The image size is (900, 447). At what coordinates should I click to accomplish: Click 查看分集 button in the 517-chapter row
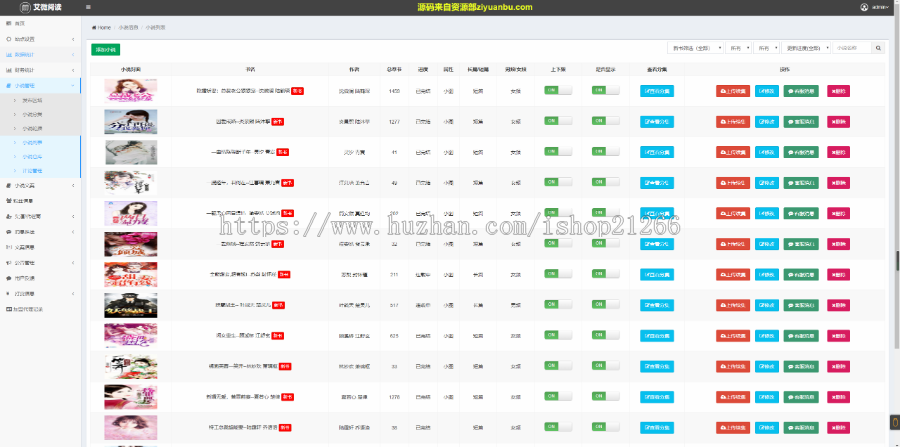click(x=657, y=305)
